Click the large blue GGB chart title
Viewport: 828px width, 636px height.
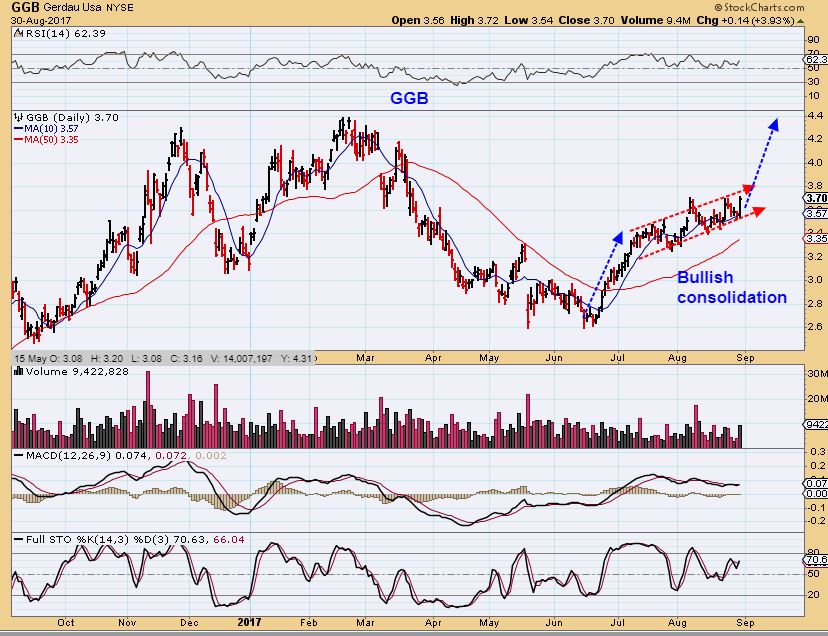pos(409,98)
